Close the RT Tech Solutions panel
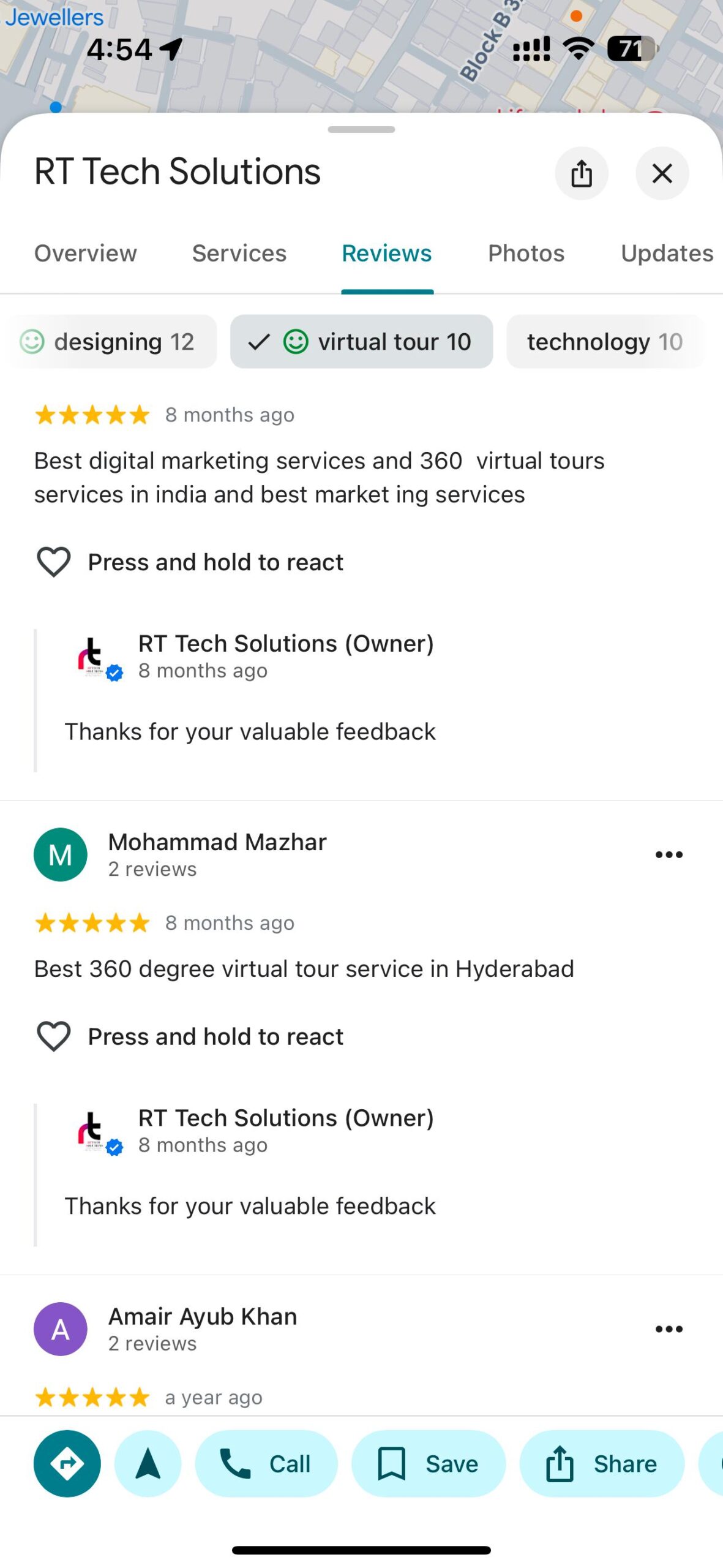The height and width of the screenshot is (1568, 723). [662, 173]
